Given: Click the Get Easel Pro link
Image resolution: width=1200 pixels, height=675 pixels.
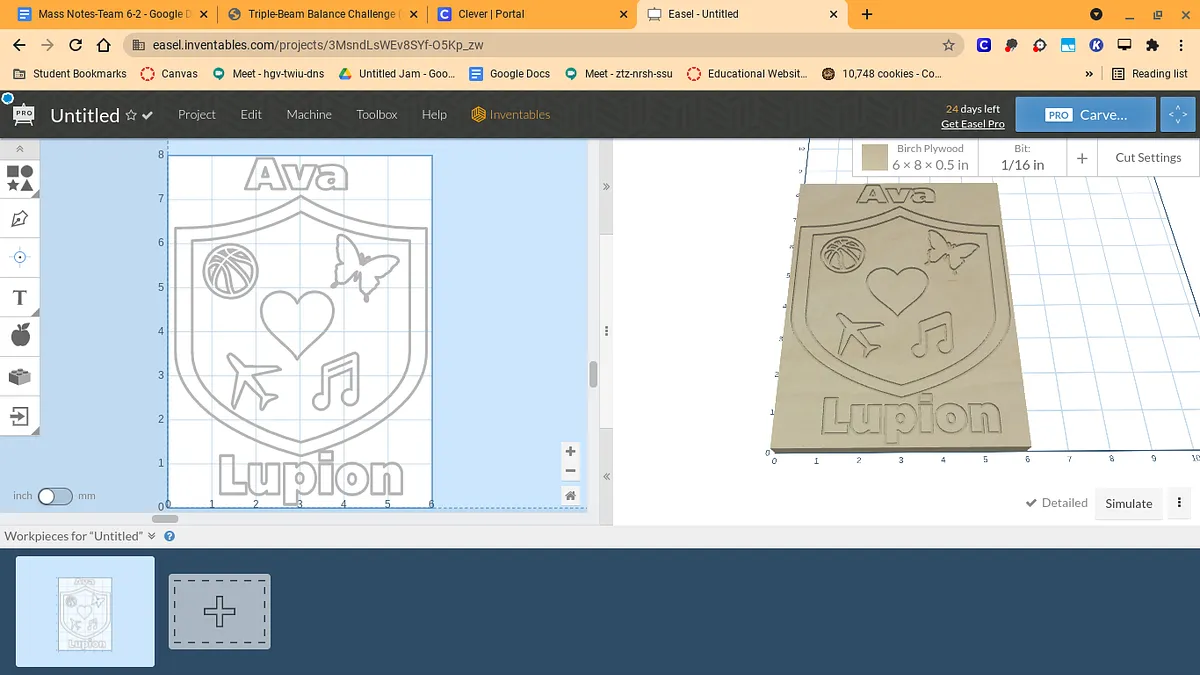Looking at the screenshot, I should (x=972, y=124).
